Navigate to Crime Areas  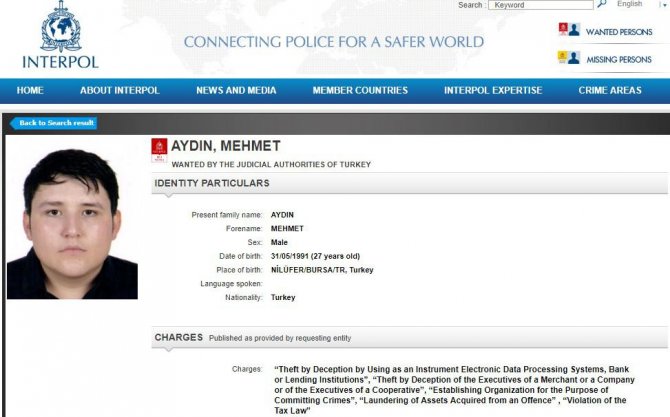tap(610, 91)
